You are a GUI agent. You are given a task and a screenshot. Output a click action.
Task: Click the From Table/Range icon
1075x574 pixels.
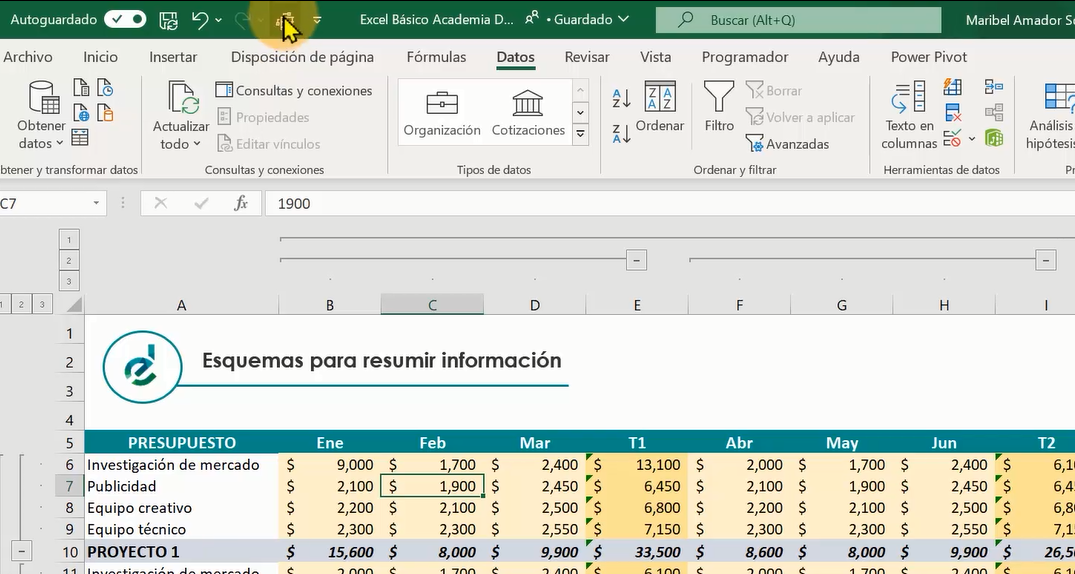point(80,137)
